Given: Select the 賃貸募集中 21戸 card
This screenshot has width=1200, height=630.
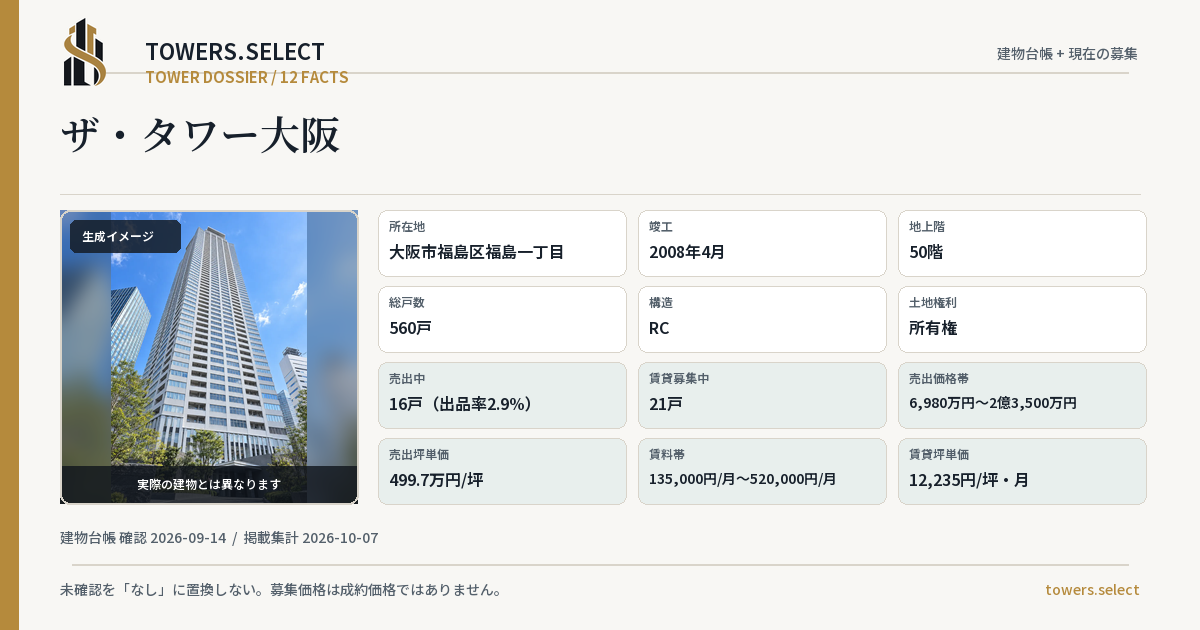Looking at the screenshot, I should [x=762, y=395].
